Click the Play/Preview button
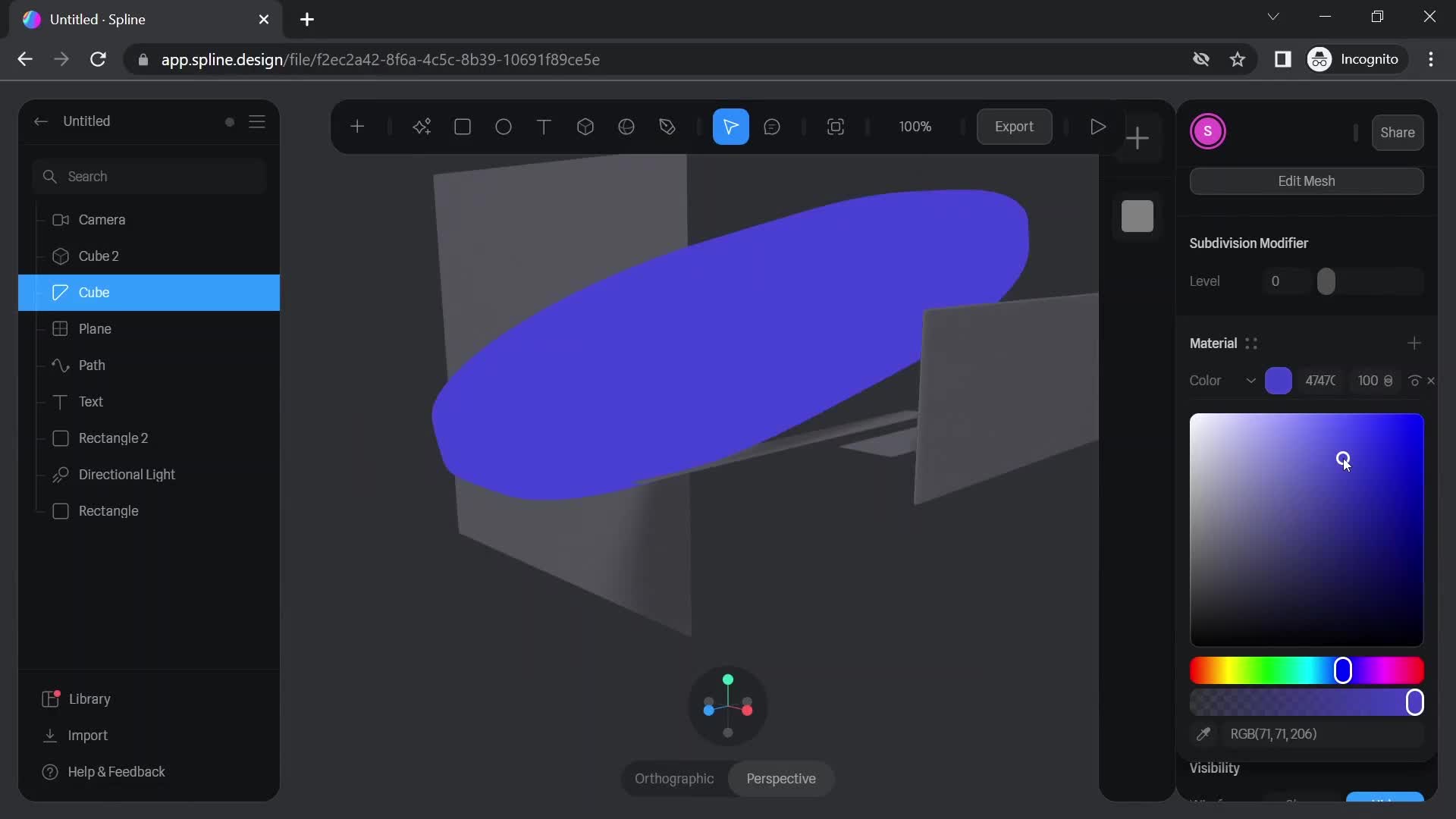 [1096, 127]
